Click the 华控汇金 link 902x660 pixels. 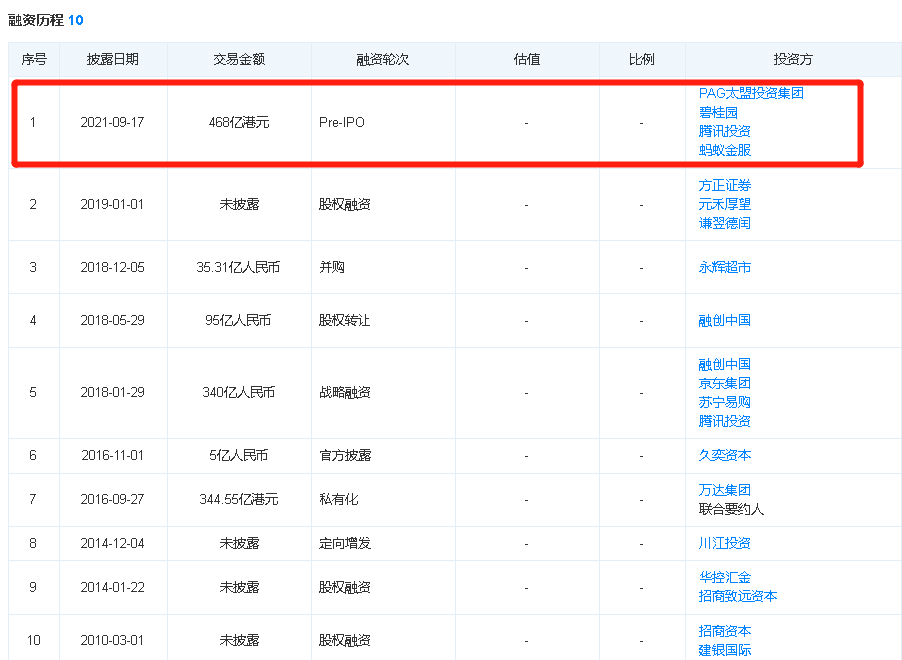click(724, 578)
